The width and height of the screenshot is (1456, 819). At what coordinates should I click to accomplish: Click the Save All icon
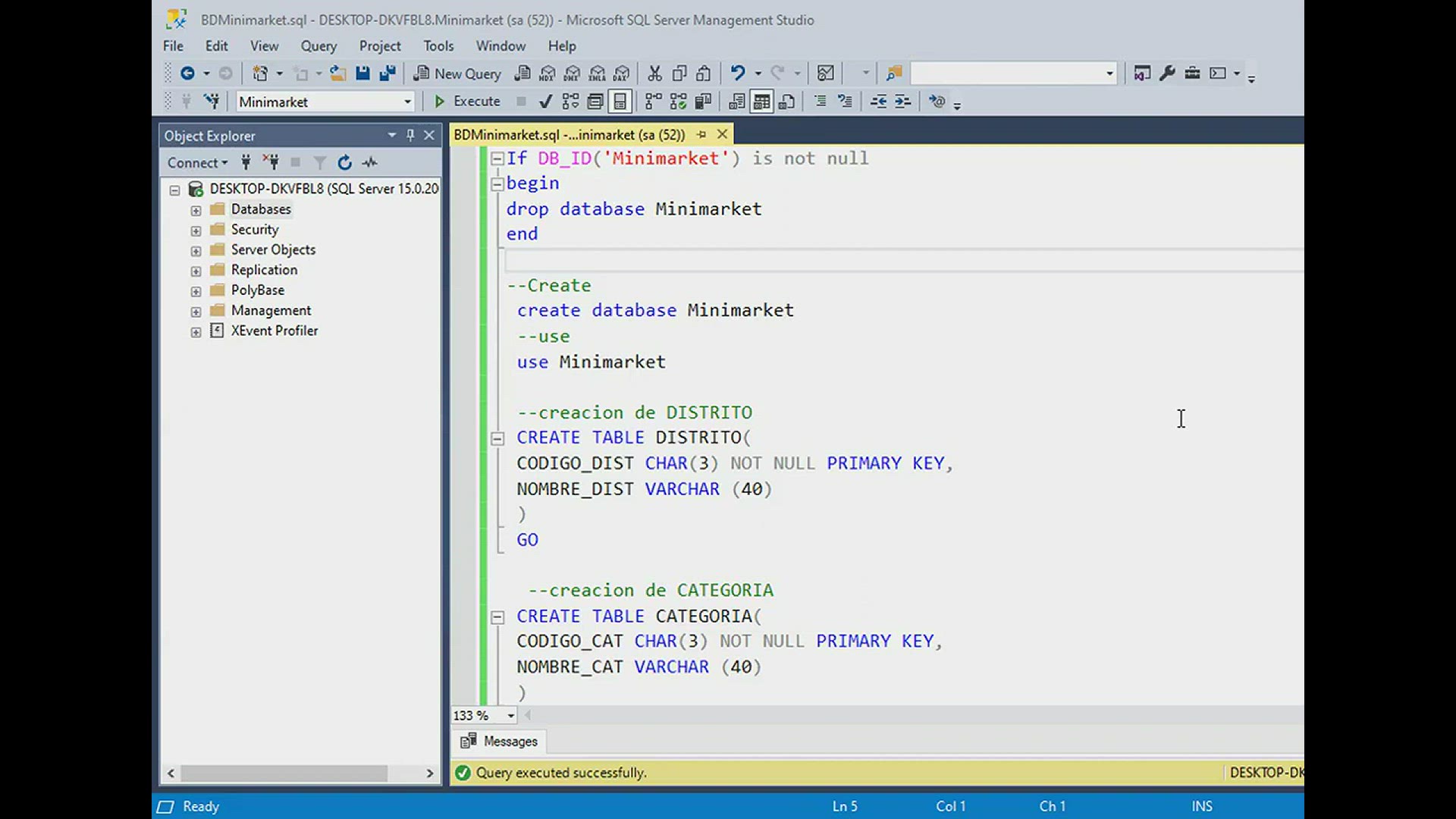point(388,74)
